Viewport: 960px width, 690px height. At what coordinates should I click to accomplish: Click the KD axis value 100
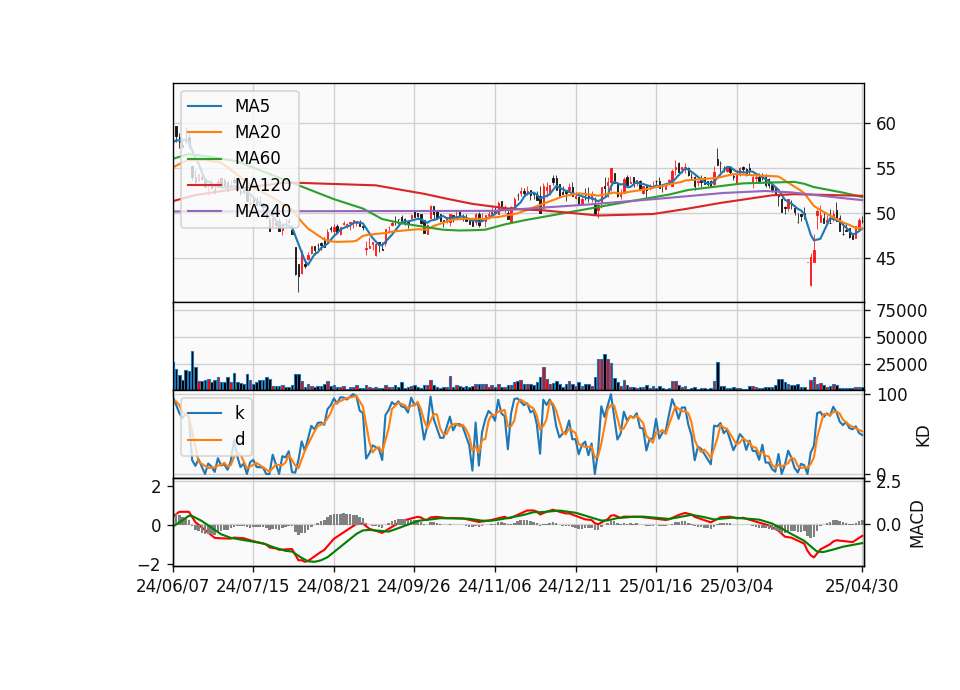(892, 395)
